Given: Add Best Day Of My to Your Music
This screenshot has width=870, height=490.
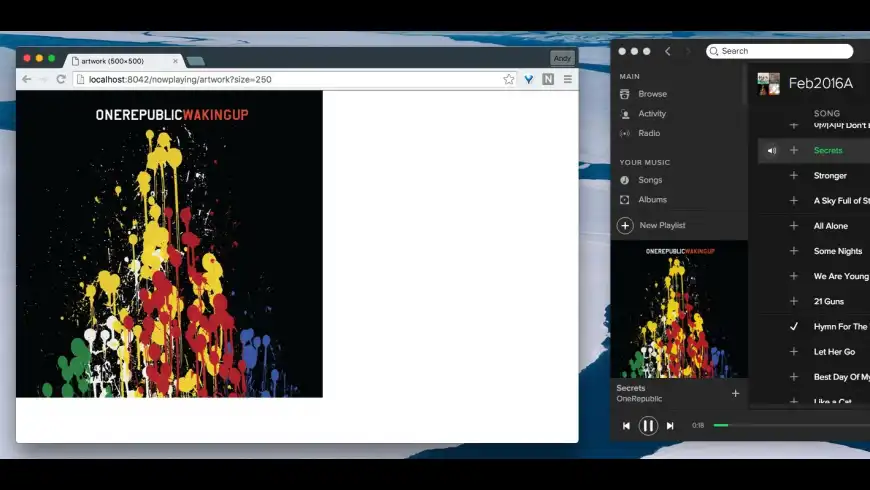Looking at the screenshot, I should pyautogui.click(x=794, y=377).
